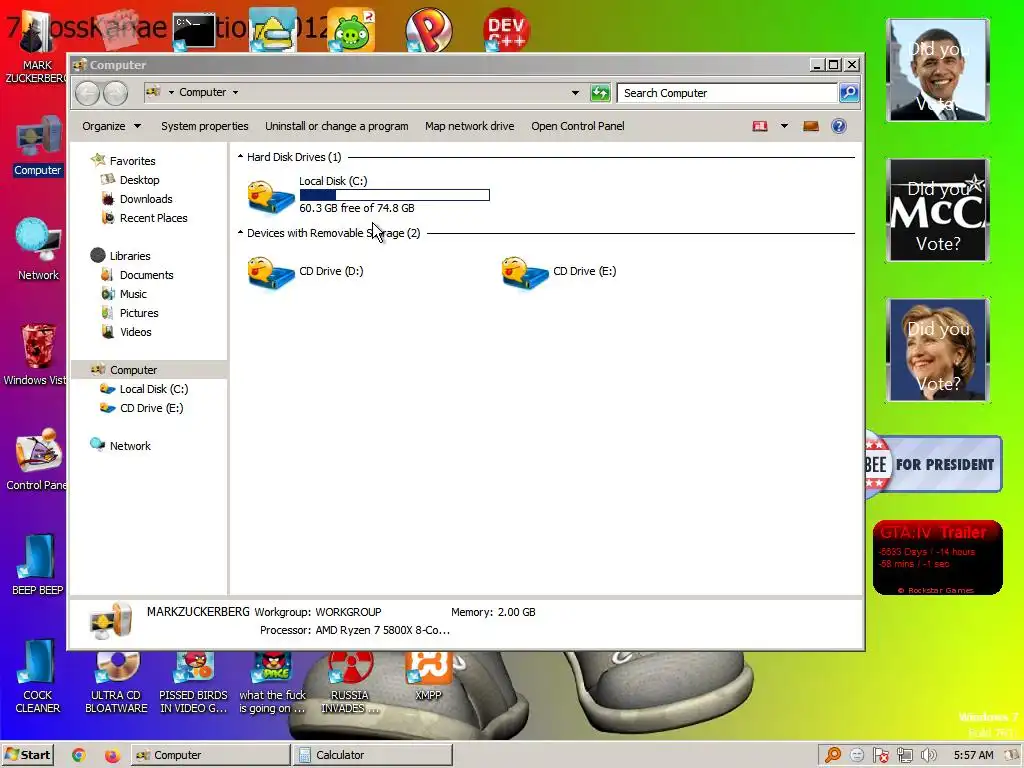The width and height of the screenshot is (1024, 768).
Task: Launch the green pig game icon
Action: (x=352, y=30)
